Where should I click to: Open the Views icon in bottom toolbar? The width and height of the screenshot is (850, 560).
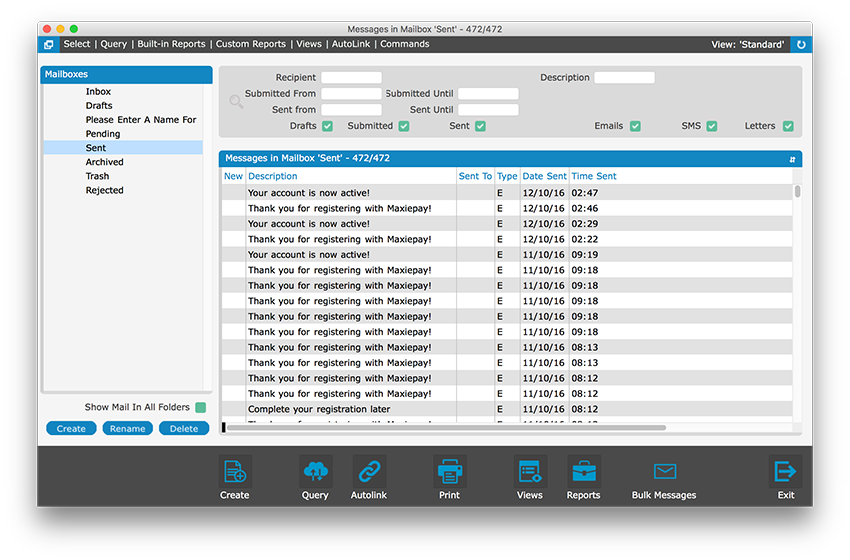(x=530, y=471)
